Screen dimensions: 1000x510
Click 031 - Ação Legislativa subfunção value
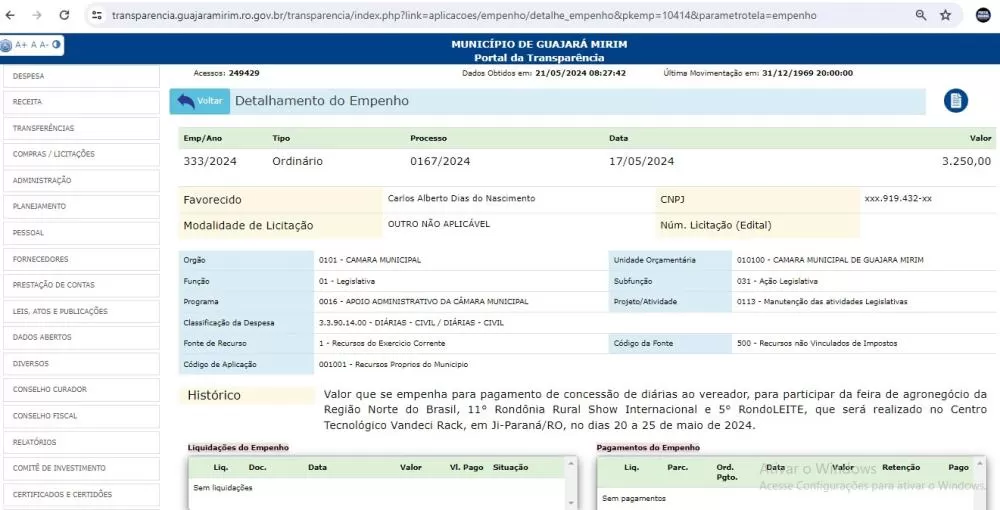tap(777, 281)
